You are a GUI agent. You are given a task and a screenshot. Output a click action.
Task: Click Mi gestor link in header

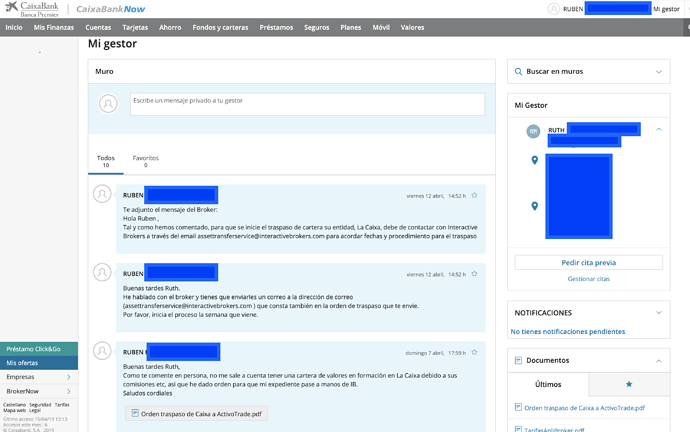coord(666,9)
